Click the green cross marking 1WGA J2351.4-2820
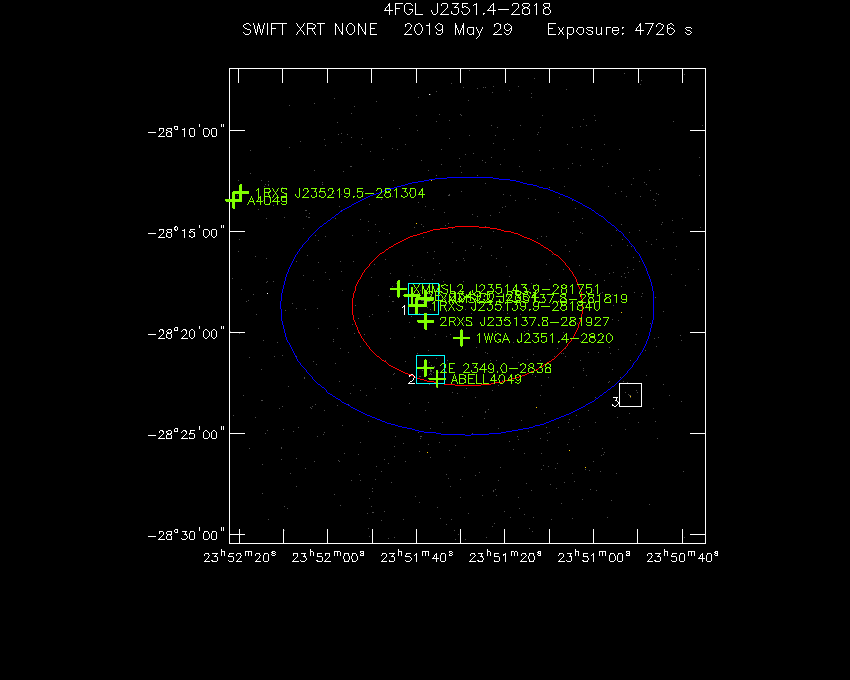 point(461,338)
